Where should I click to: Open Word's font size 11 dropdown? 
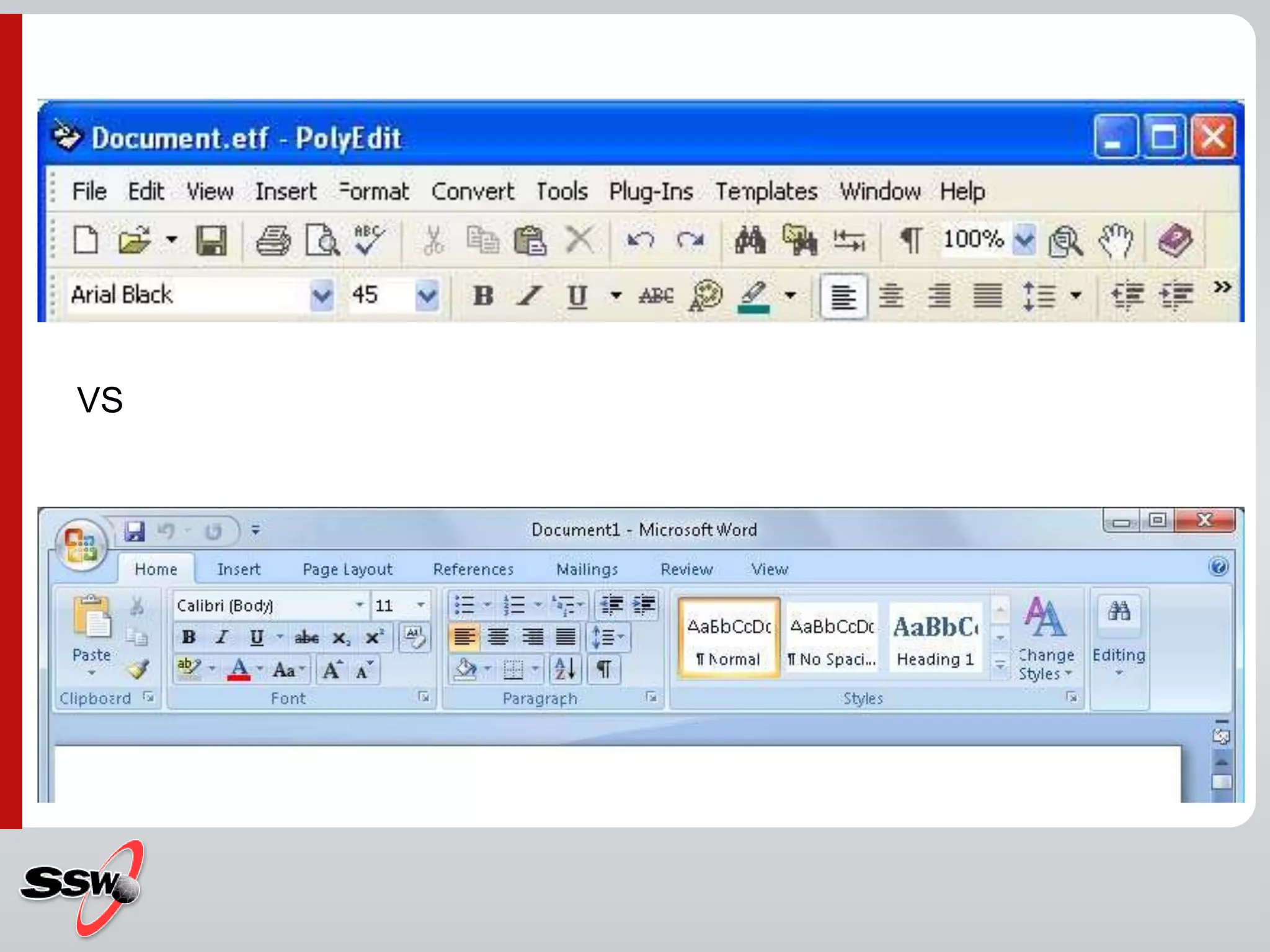420,605
